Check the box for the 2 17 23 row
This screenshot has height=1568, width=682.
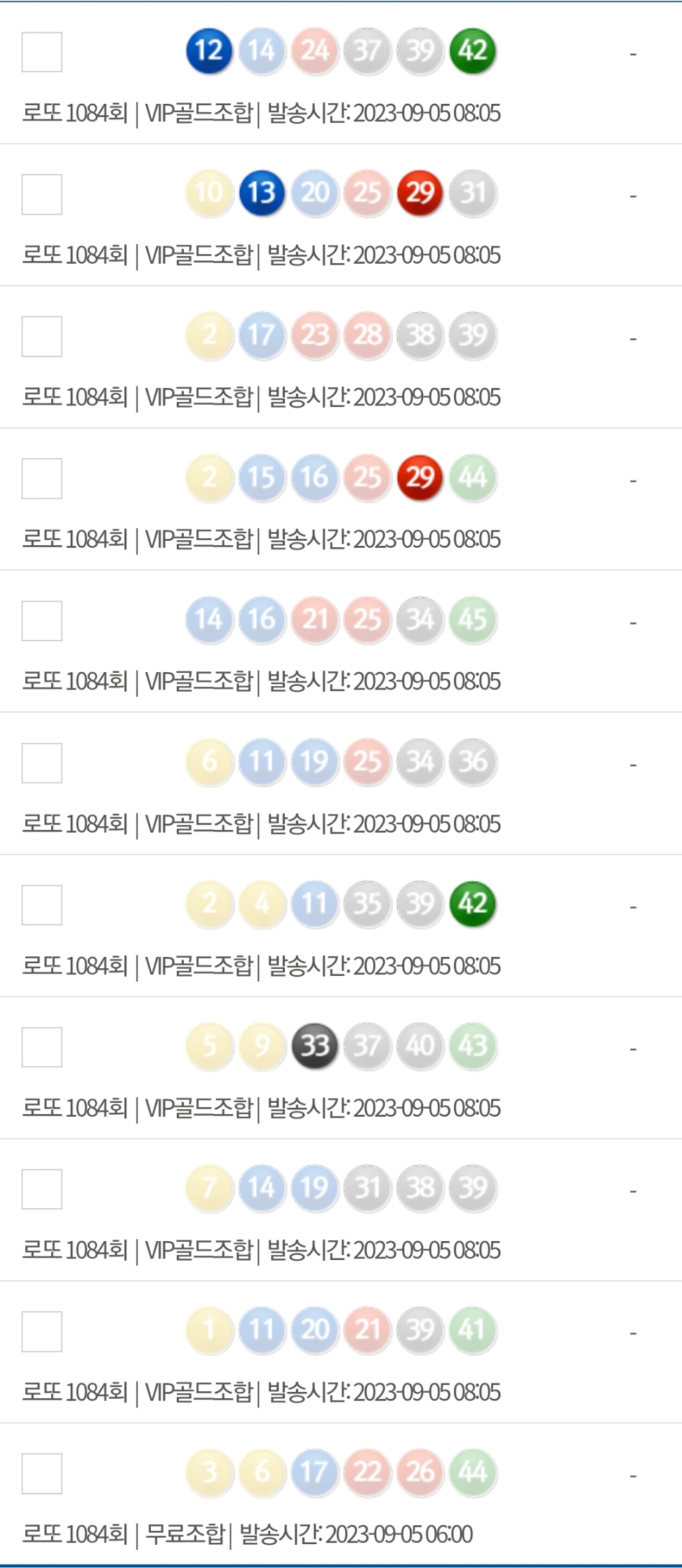click(42, 336)
